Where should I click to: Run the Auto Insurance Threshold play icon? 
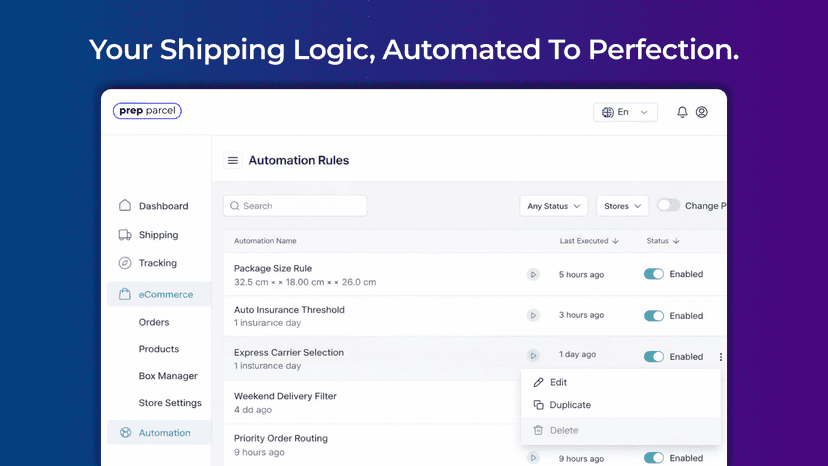click(533, 315)
